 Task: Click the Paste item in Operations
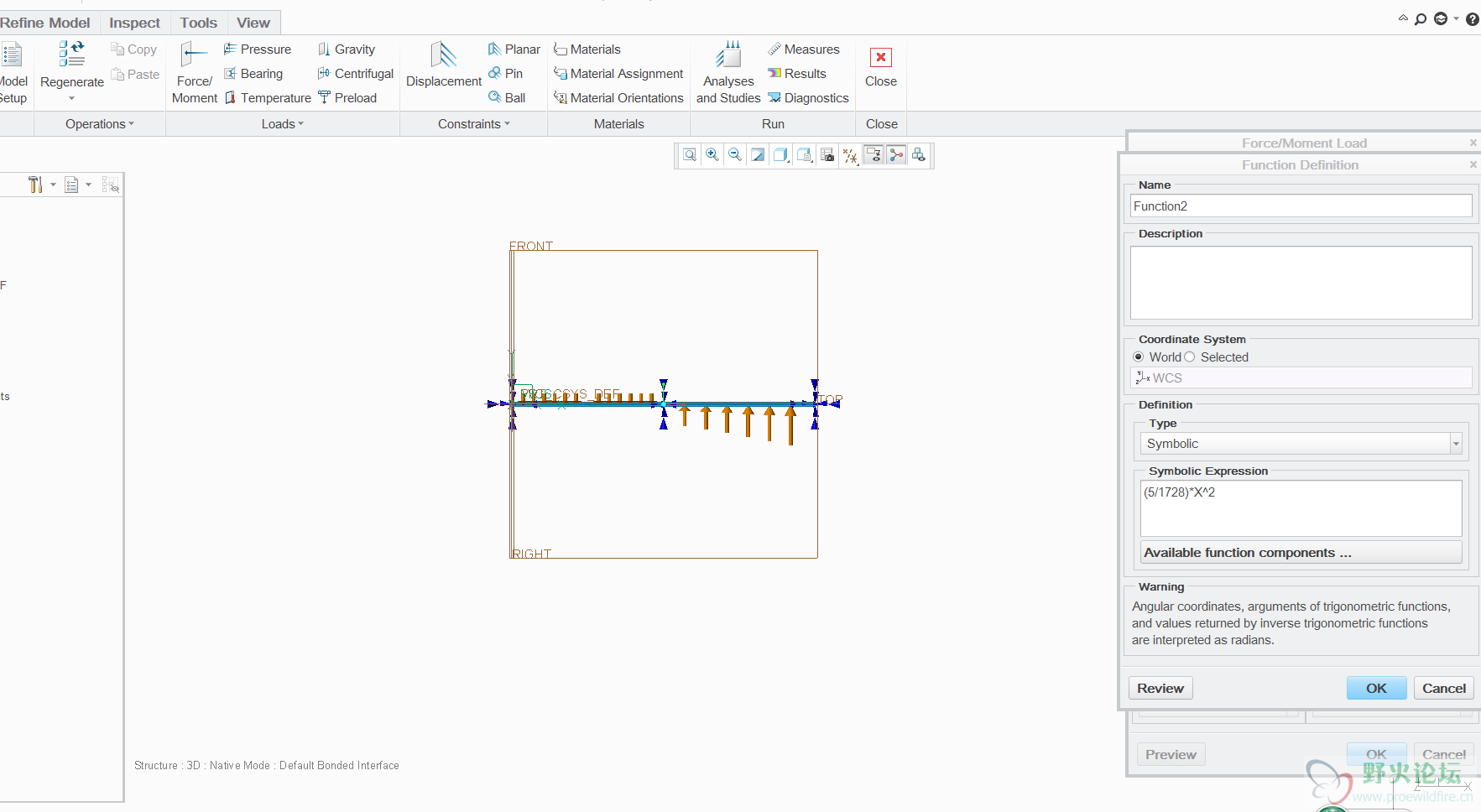pyautogui.click(x=135, y=75)
